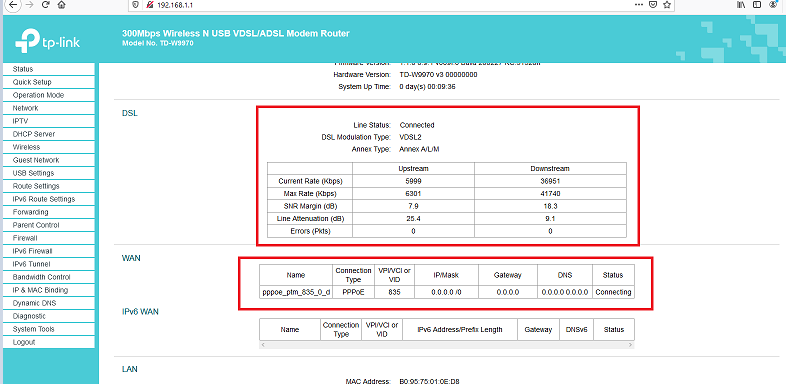Click the PPPoE connection type cell
786x384 pixels.
tap(353, 292)
